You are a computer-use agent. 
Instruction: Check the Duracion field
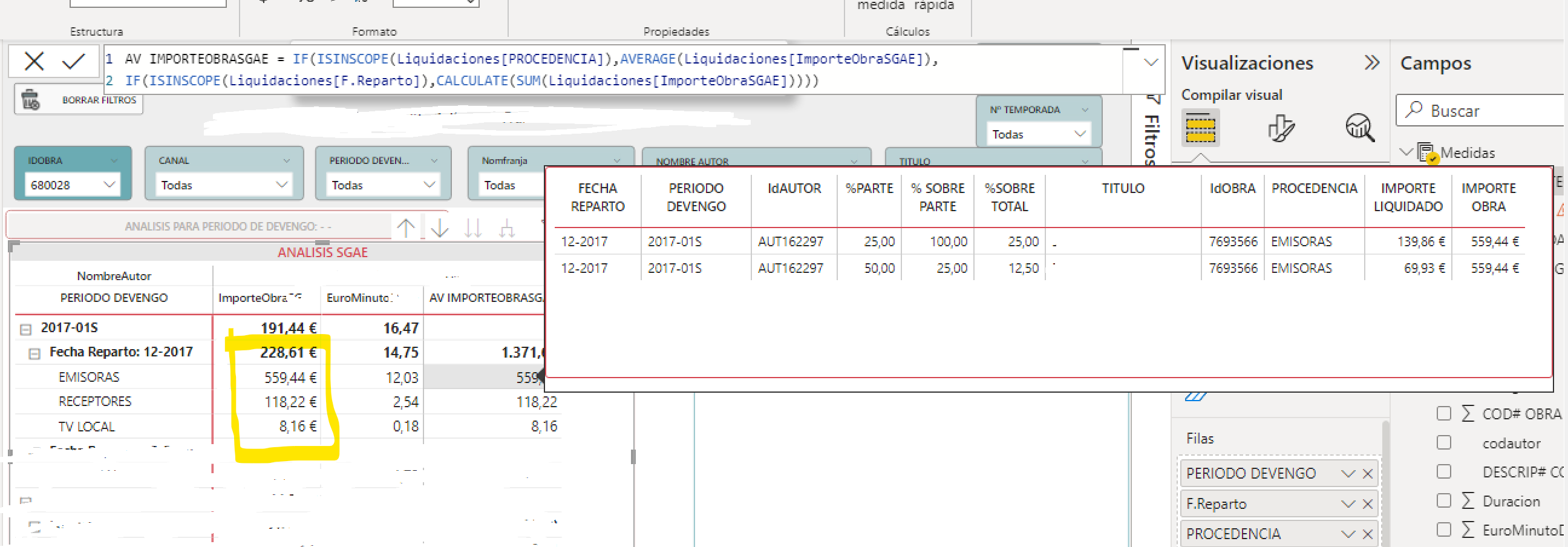tap(1444, 501)
